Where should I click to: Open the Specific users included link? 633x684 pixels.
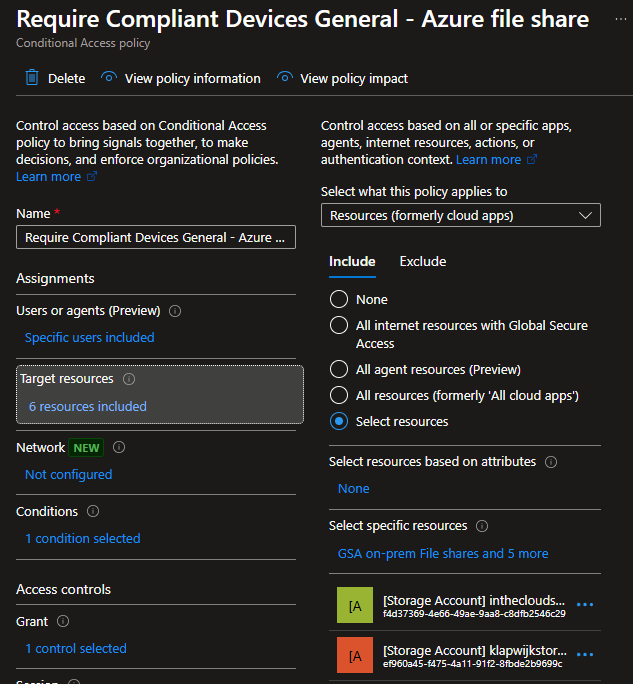[x=89, y=337]
